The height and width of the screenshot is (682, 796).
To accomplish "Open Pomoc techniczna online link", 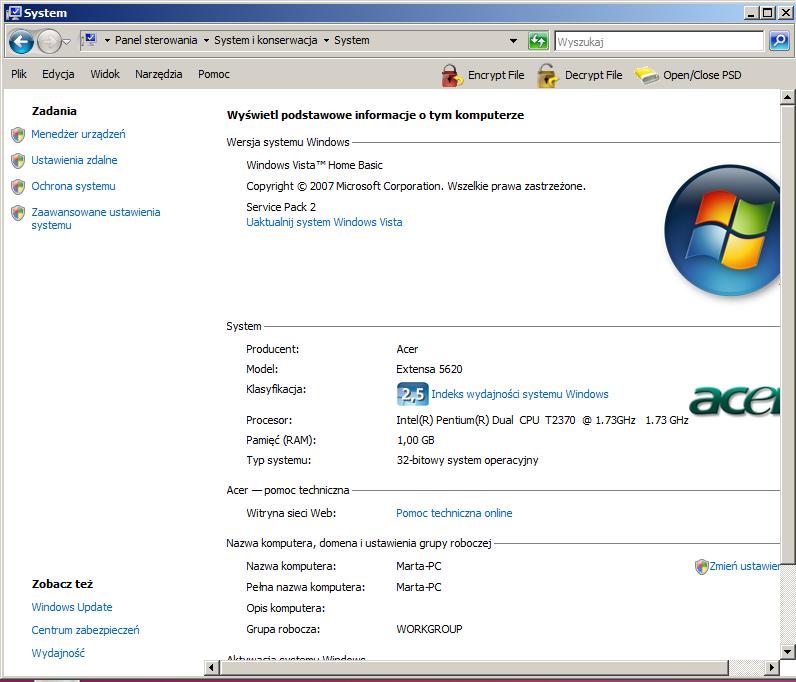I will point(454,513).
